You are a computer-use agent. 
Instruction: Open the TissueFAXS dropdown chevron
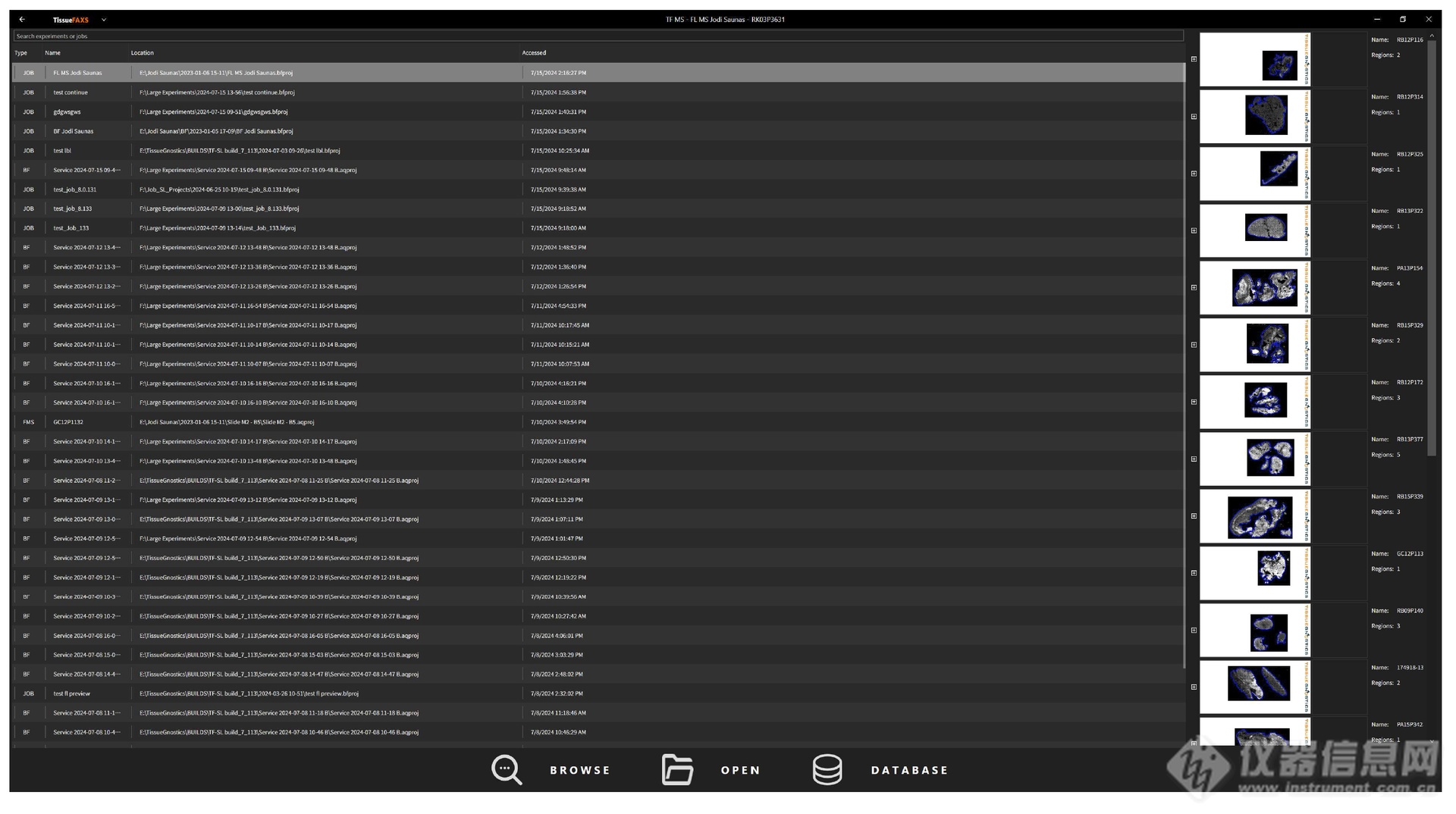pos(104,20)
